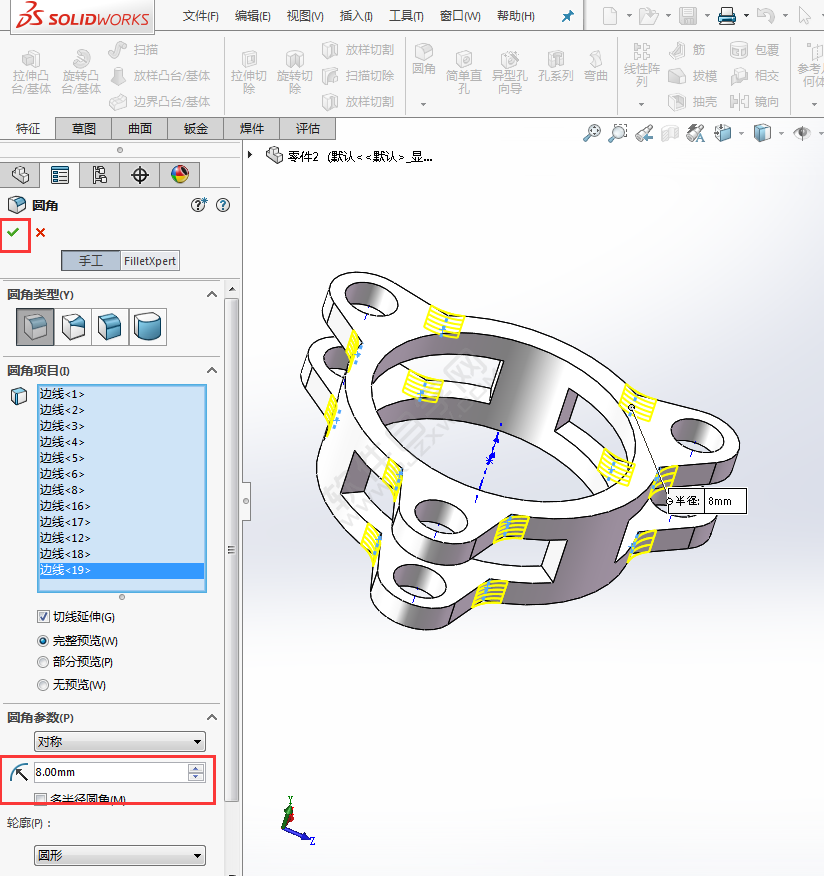This screenshot has height=876, width=824.
Task: Select full round fillet type
Action: tap(148, 327)
